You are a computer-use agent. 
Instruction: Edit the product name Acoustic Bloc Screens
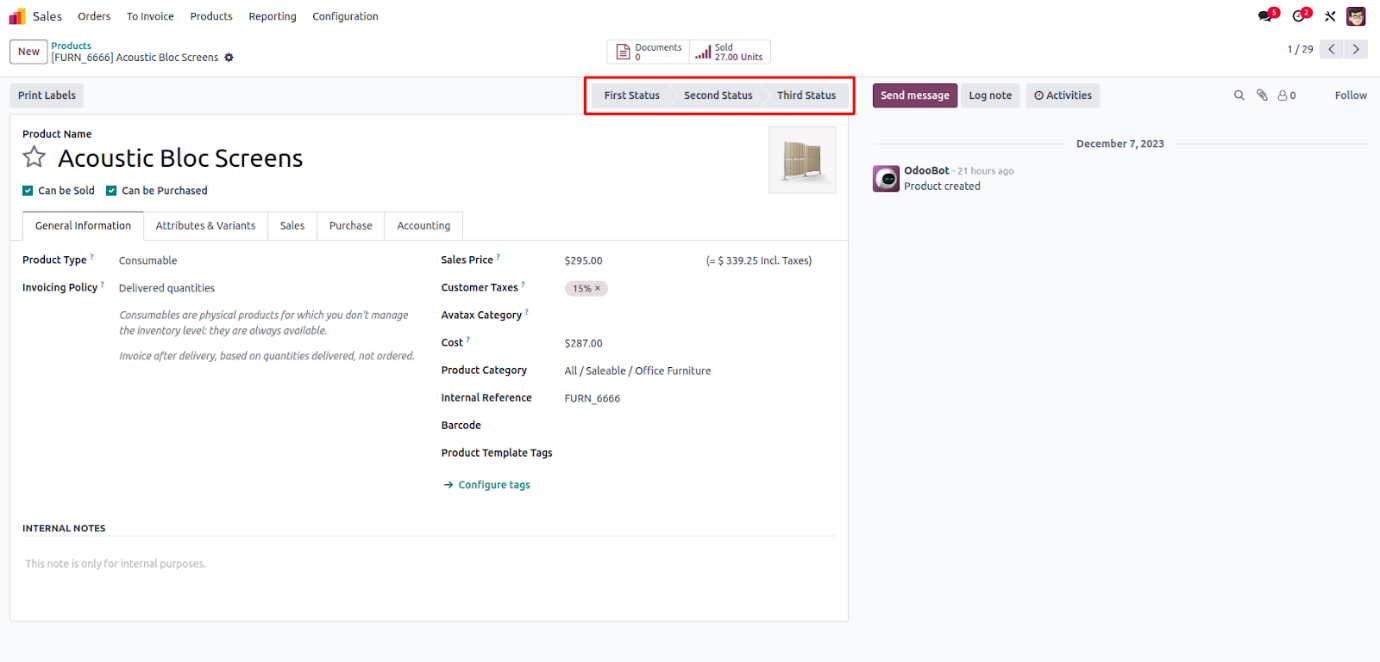tap(180, 158)
